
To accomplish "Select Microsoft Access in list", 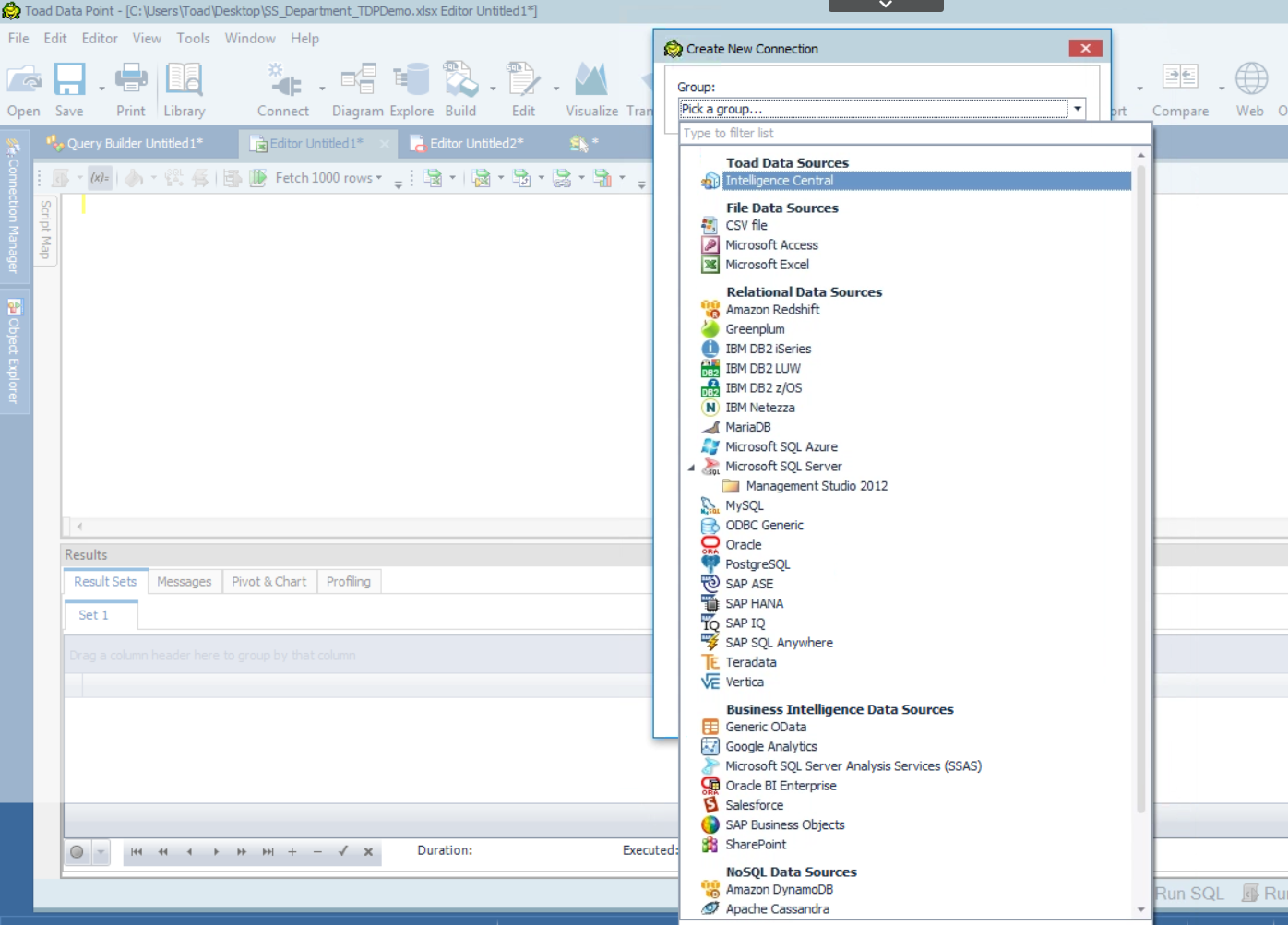I will pyautogui.click(x=771, y=244).
